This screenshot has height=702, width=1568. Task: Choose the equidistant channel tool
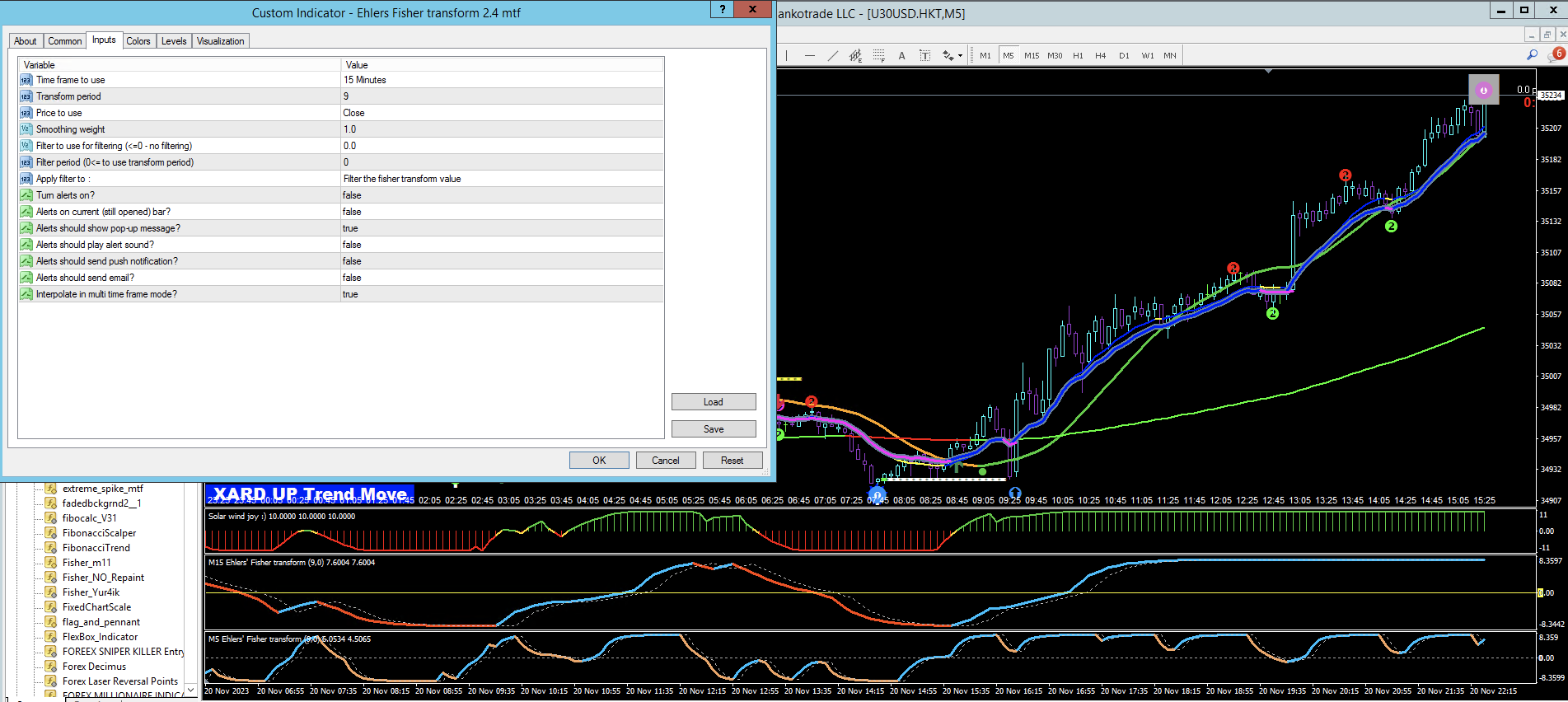click(856, 56)
